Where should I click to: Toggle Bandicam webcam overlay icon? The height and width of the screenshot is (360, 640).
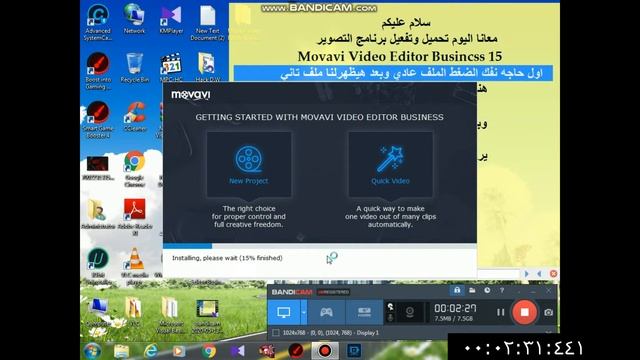tap(409, 312)
